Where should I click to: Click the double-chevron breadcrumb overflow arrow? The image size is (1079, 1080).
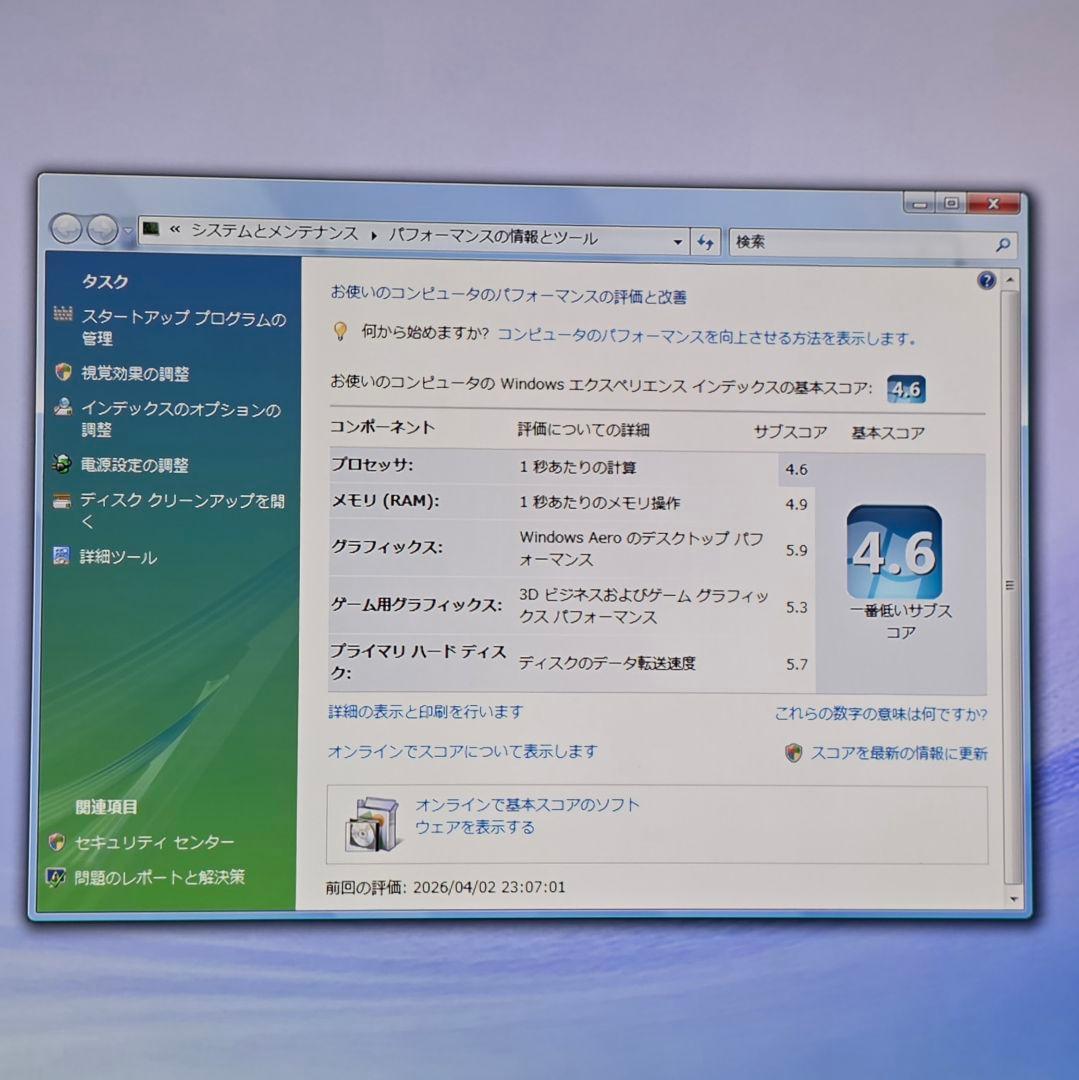tap(175, 230)
